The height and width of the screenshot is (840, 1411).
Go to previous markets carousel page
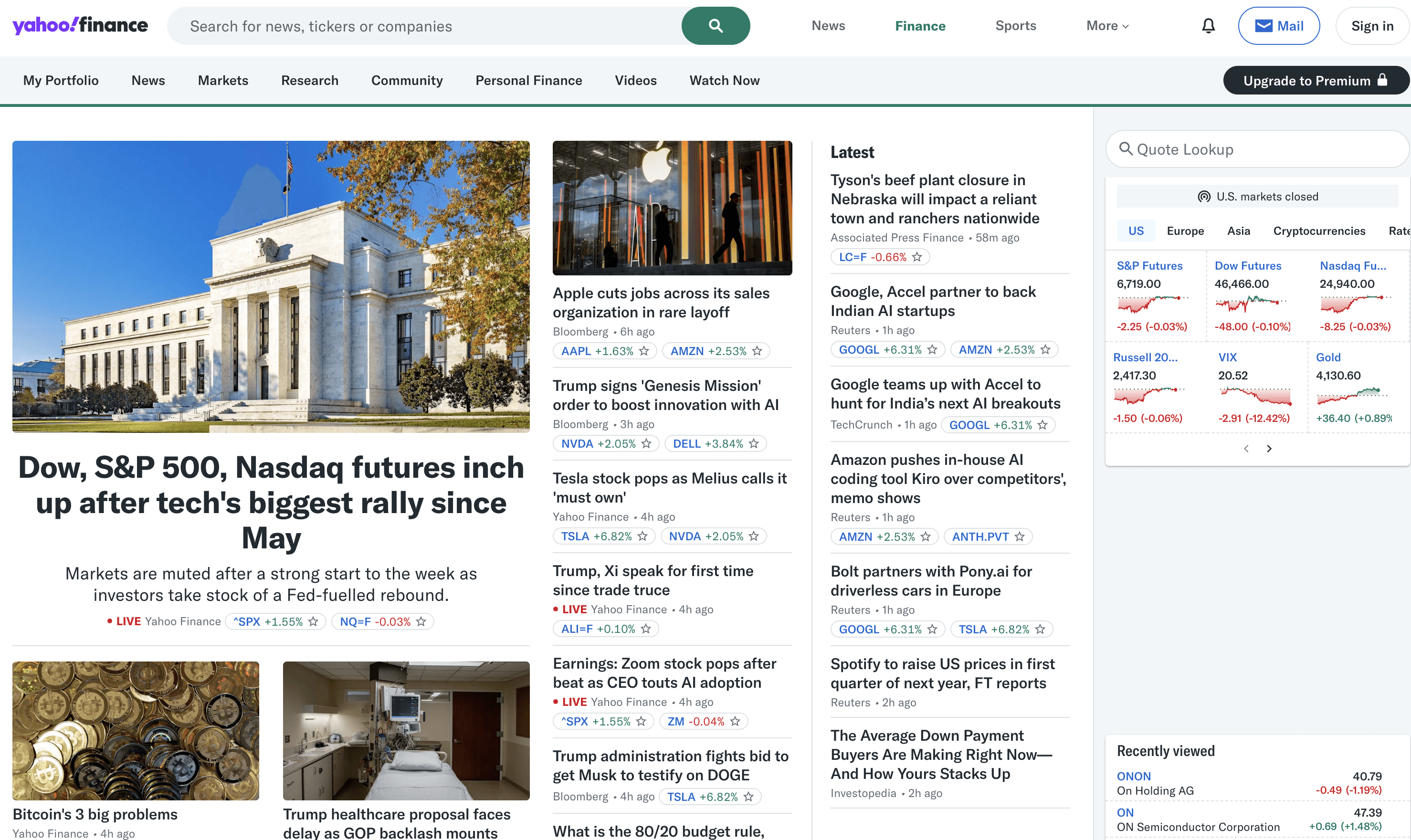1246,449
